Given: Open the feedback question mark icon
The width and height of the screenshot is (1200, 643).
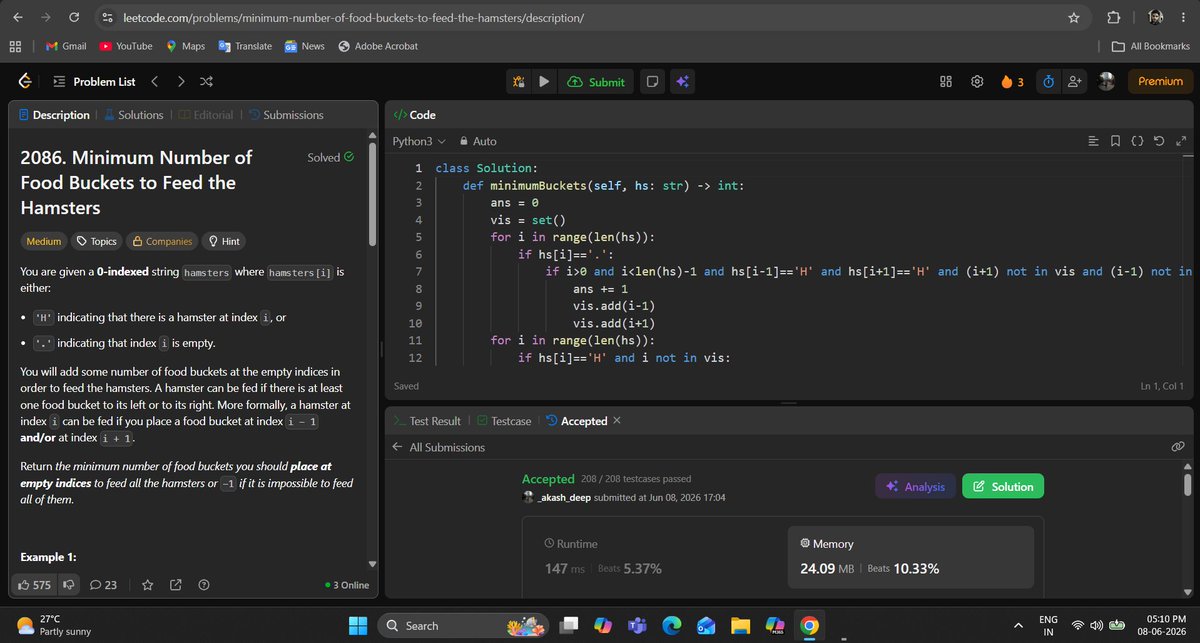Looking at the screenshot, I should click(x=204, y=584).
